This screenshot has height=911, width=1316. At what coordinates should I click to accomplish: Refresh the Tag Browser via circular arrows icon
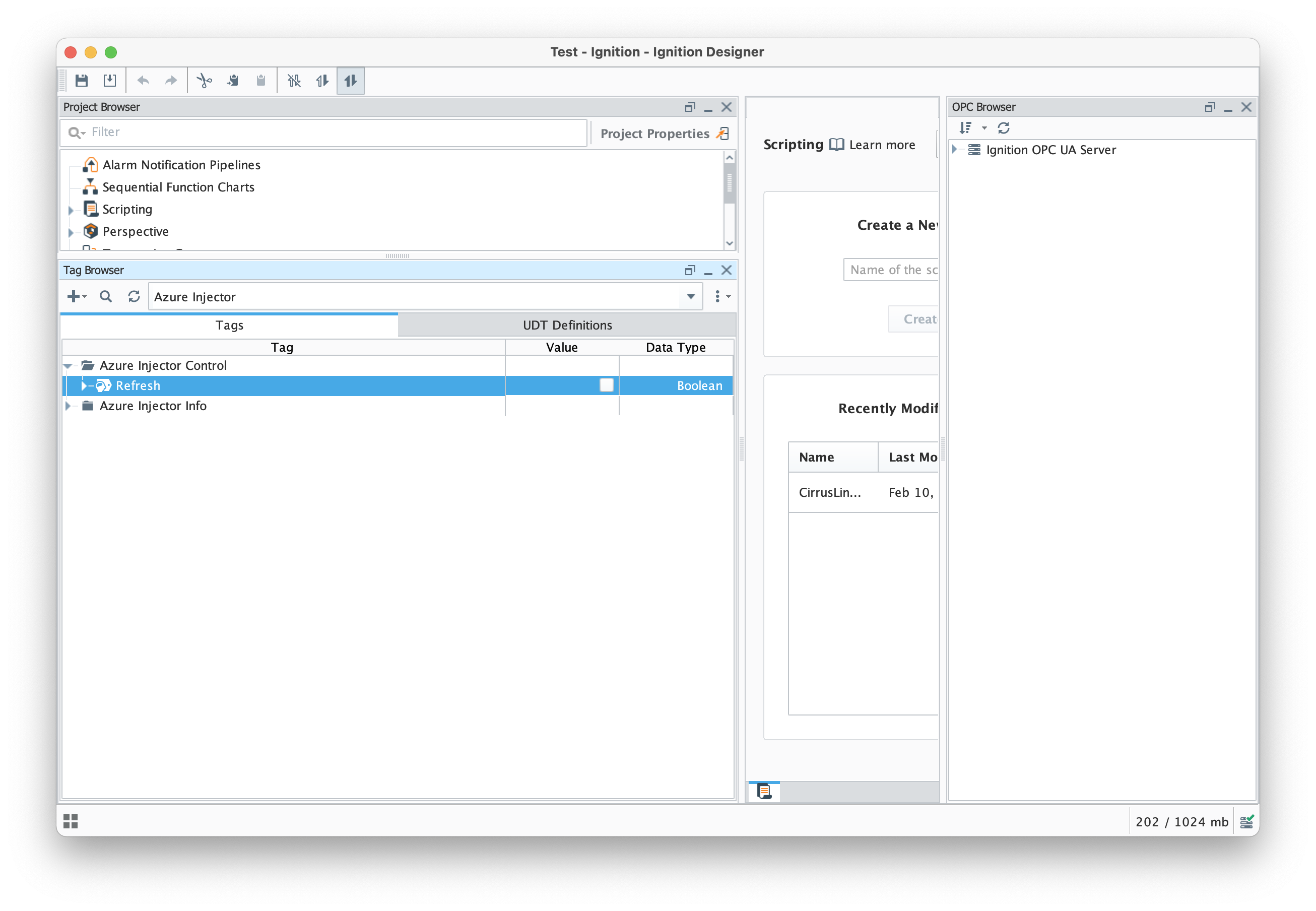pyautogui.click(x=134, y=296)
